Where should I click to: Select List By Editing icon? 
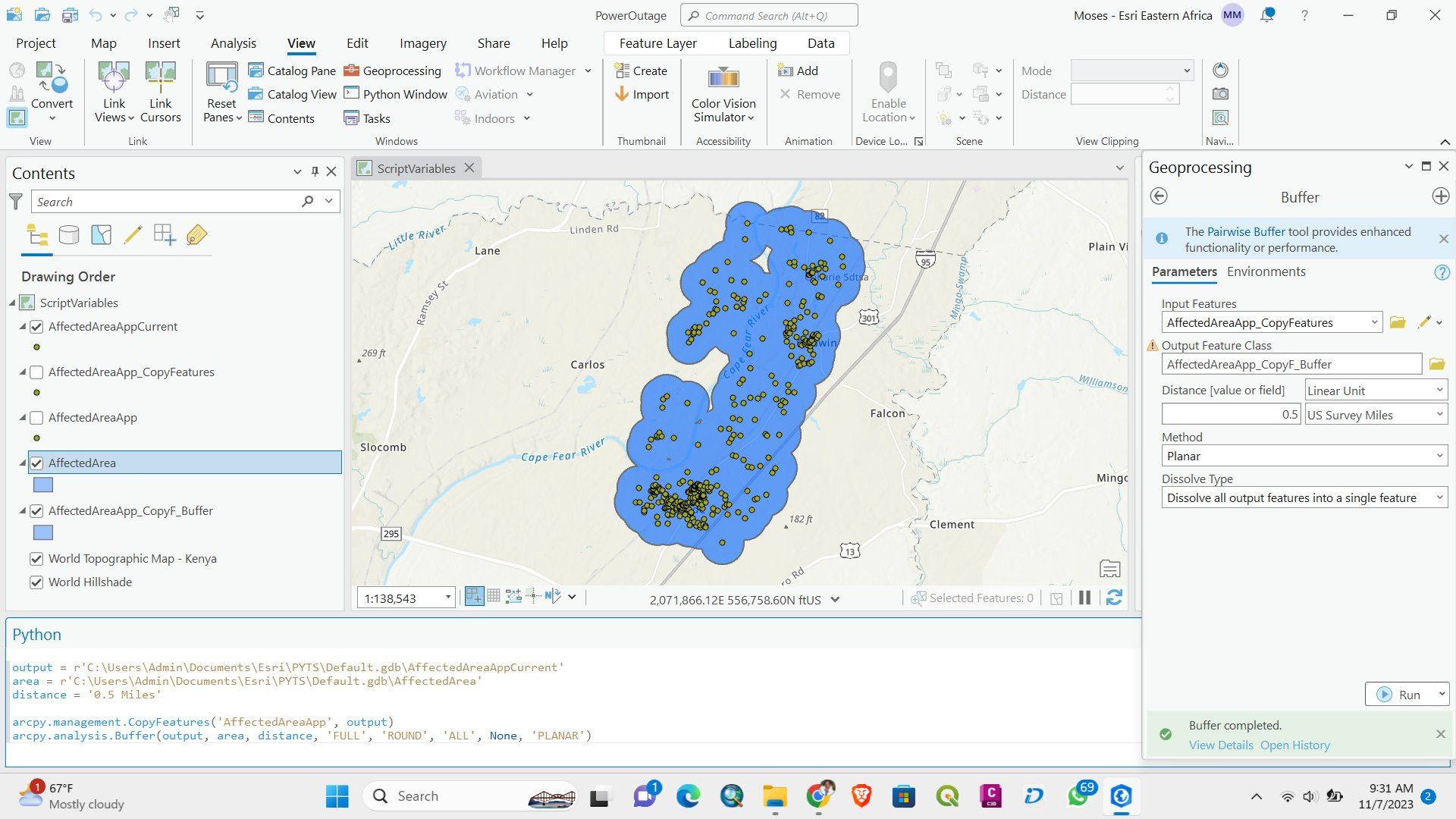pos(133,235)
